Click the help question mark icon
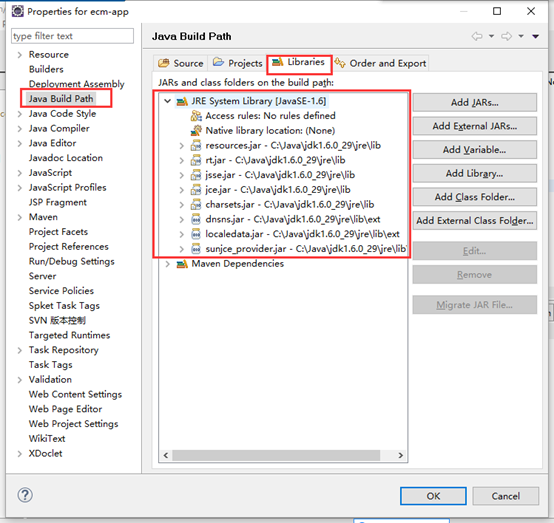This screenshot has height=523, width=554. (25, 495)
